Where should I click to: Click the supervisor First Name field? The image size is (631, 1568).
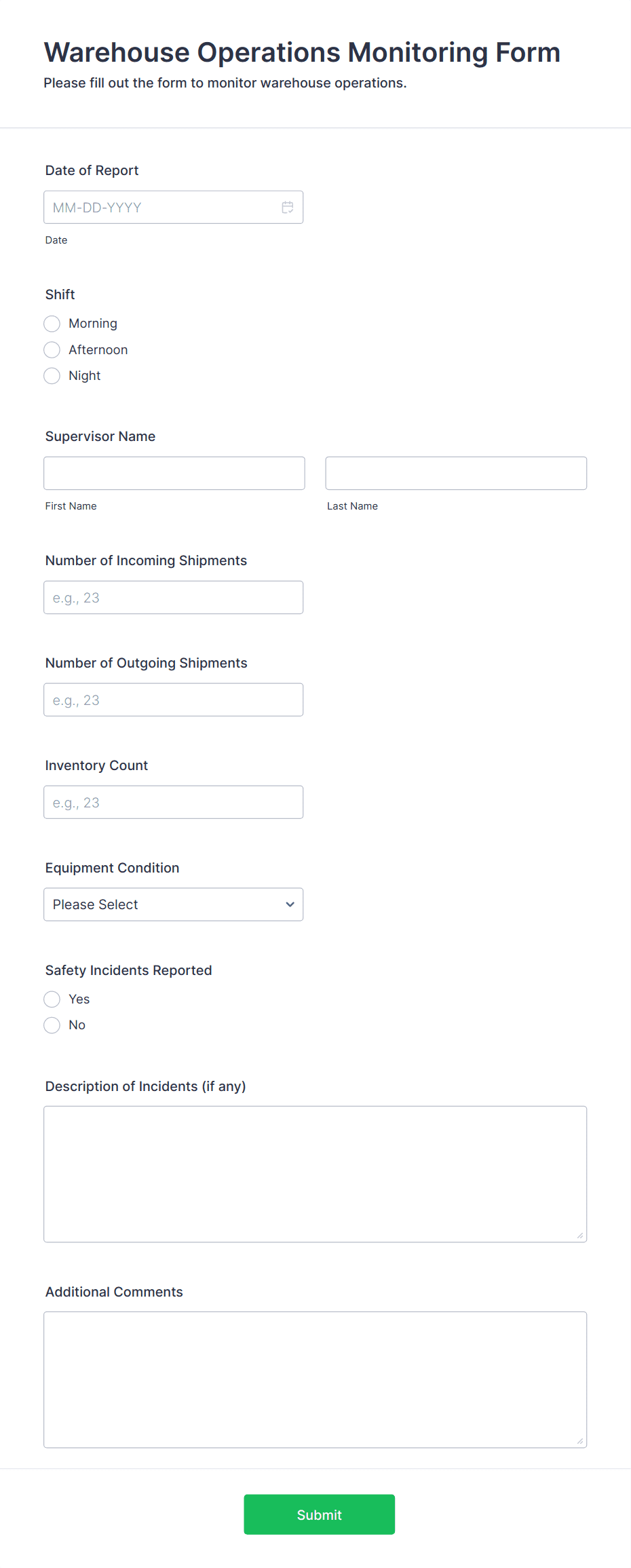click(x=174, y=474)
